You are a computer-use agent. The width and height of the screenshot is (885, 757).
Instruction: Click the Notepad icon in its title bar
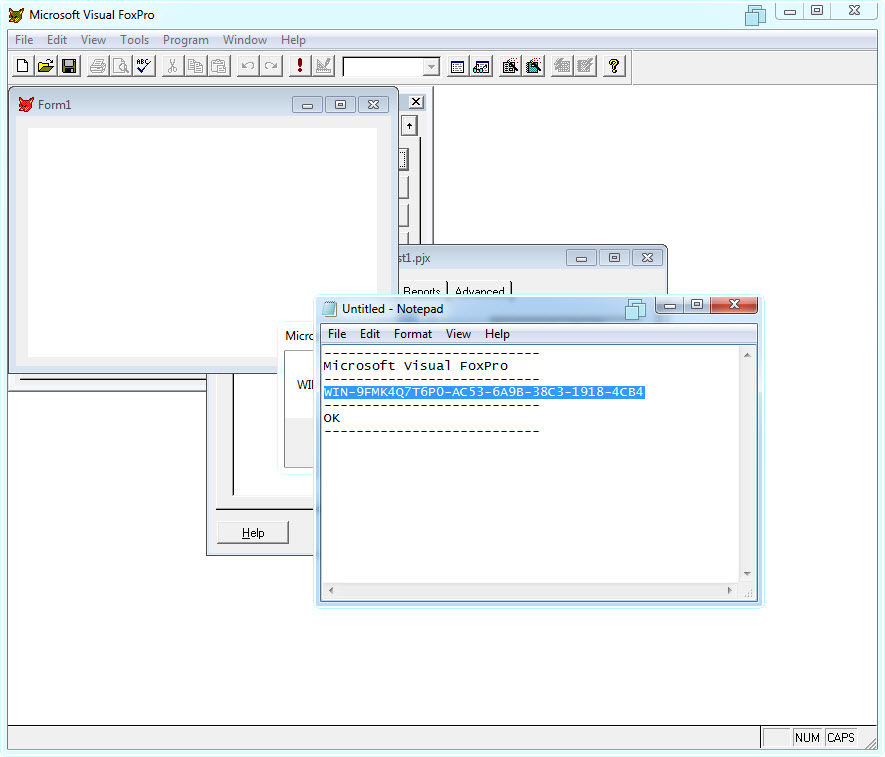coord(329,309)
